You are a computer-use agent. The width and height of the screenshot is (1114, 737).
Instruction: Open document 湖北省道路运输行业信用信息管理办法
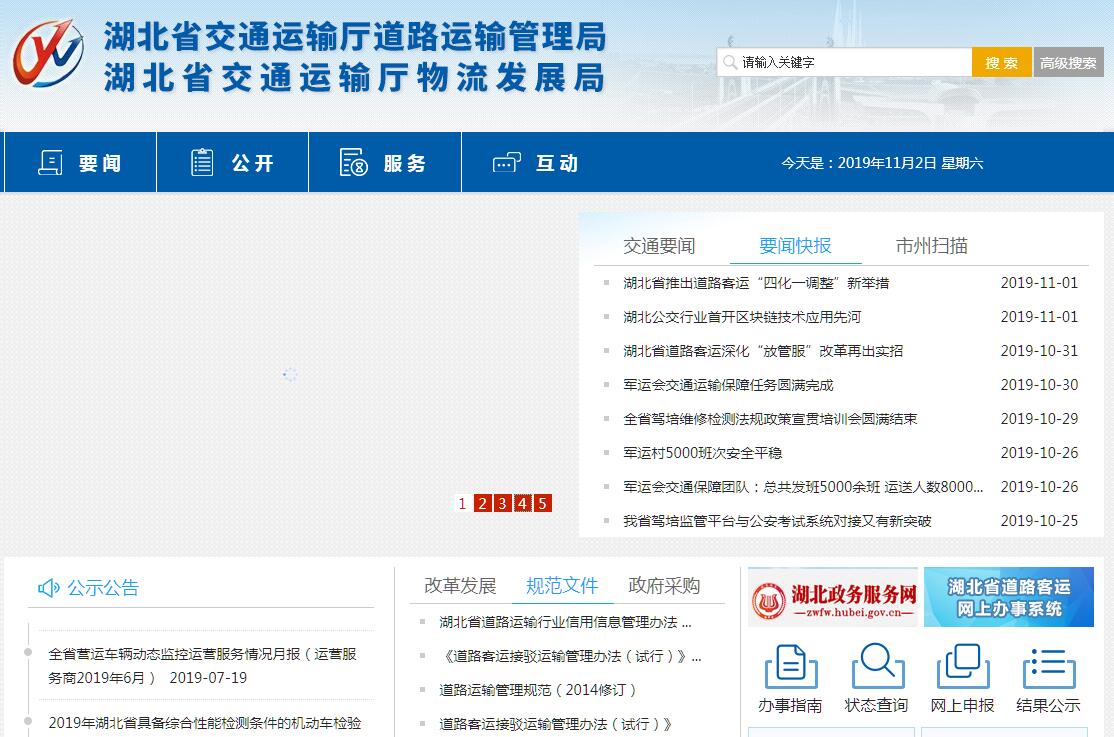point(565,622)
